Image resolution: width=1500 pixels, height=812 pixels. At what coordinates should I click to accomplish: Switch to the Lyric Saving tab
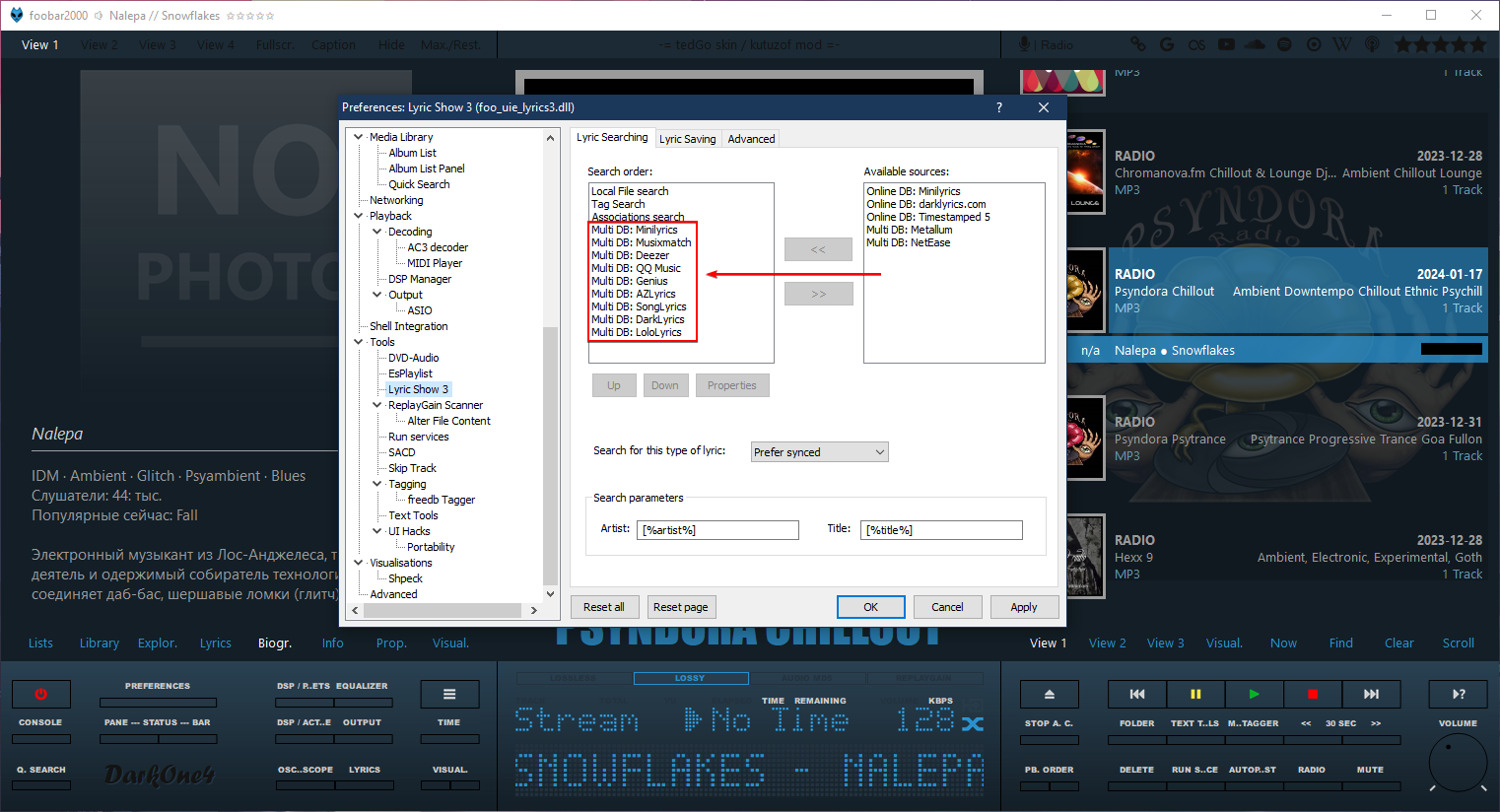688,139
